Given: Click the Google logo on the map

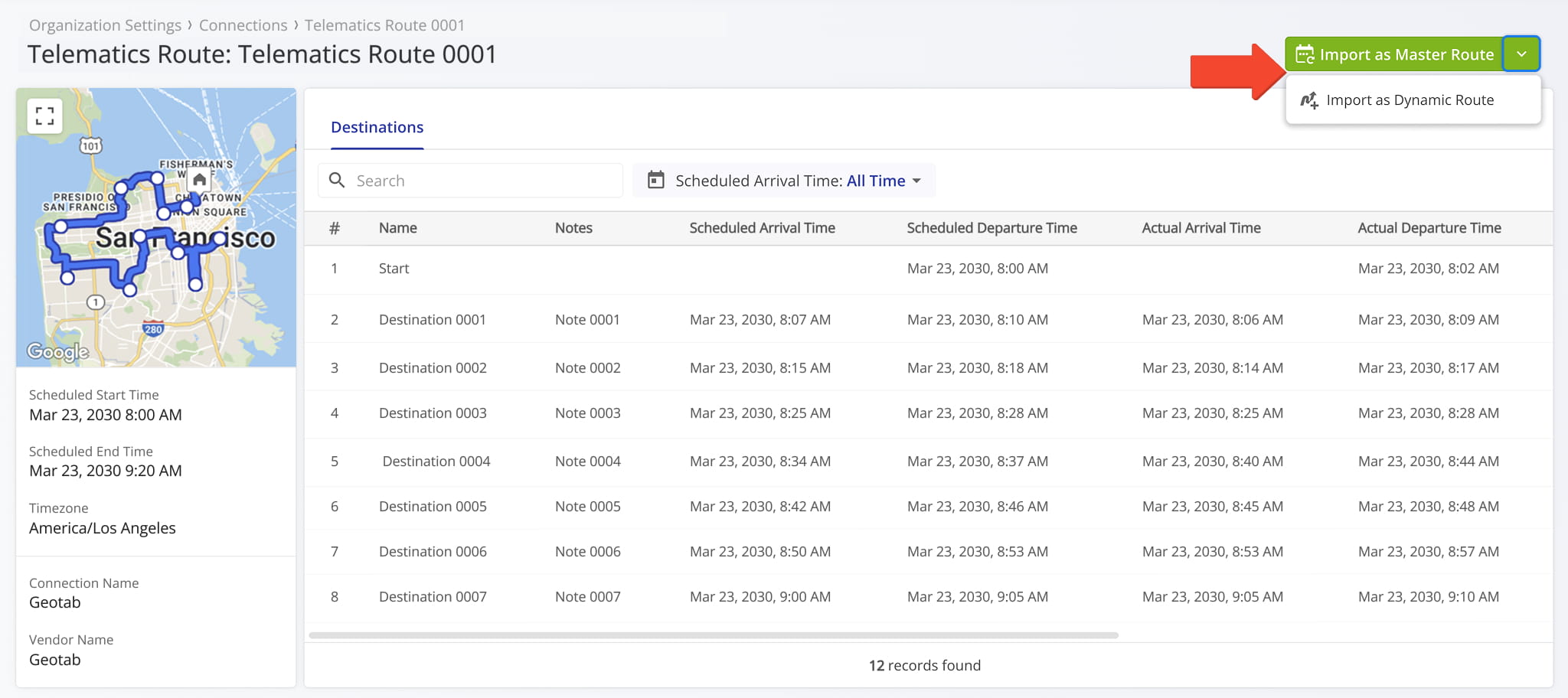Looking at the screenshot, I should (58, 351).
